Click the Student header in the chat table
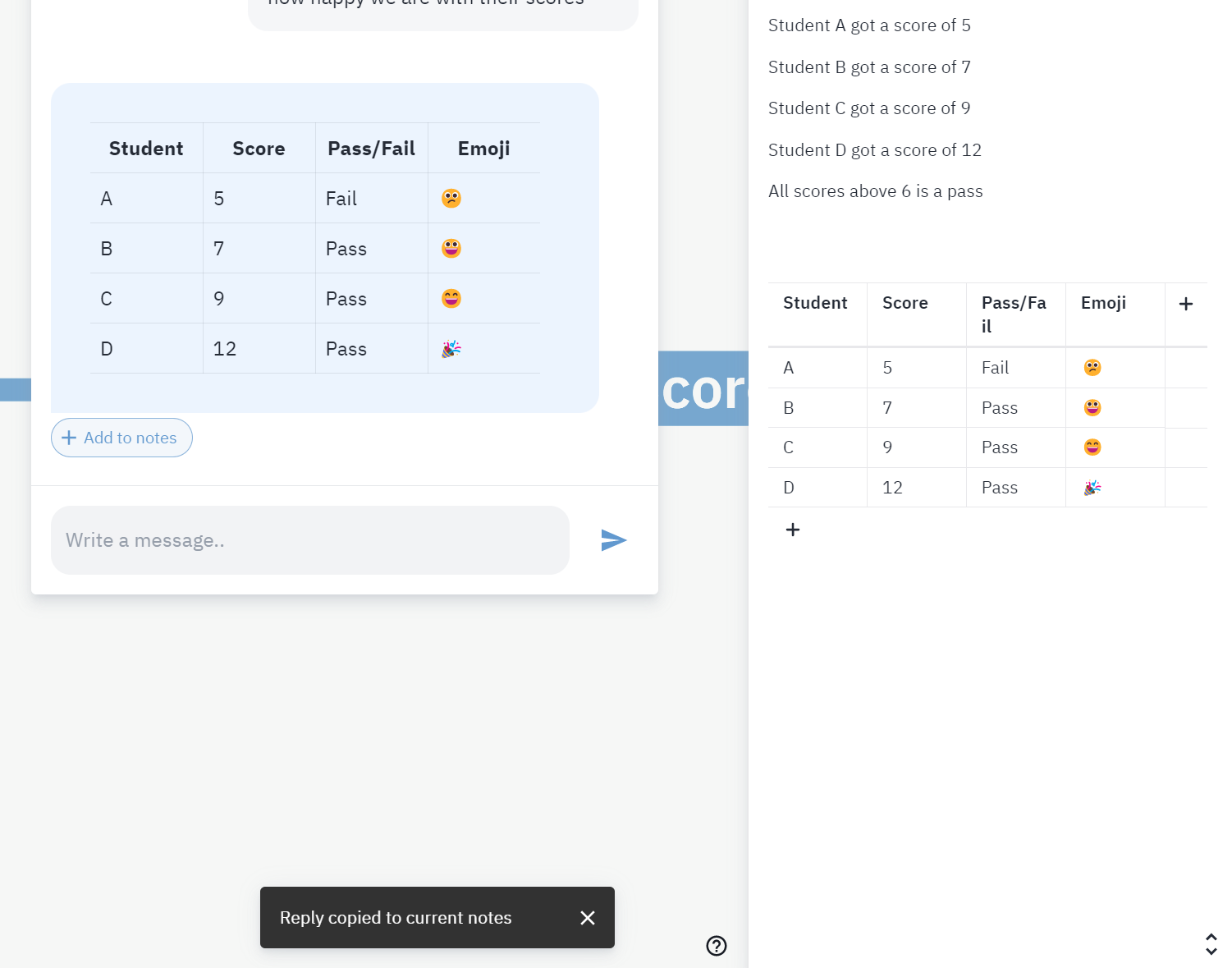This screenshot has width=1232, height=968. click(146, 149)
